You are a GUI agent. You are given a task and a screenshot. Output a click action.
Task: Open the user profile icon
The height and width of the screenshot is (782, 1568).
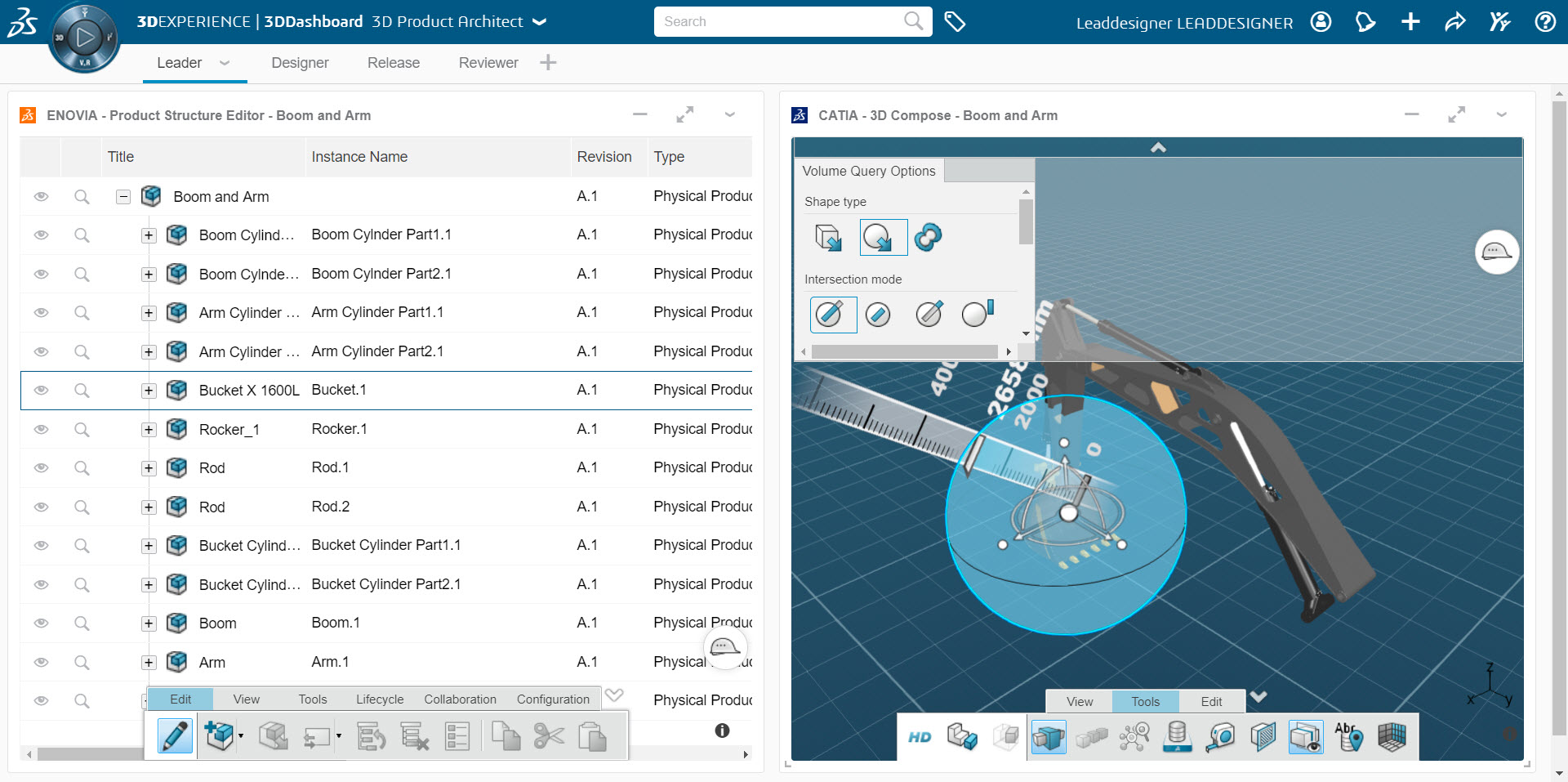click(x=1321, y=22)
